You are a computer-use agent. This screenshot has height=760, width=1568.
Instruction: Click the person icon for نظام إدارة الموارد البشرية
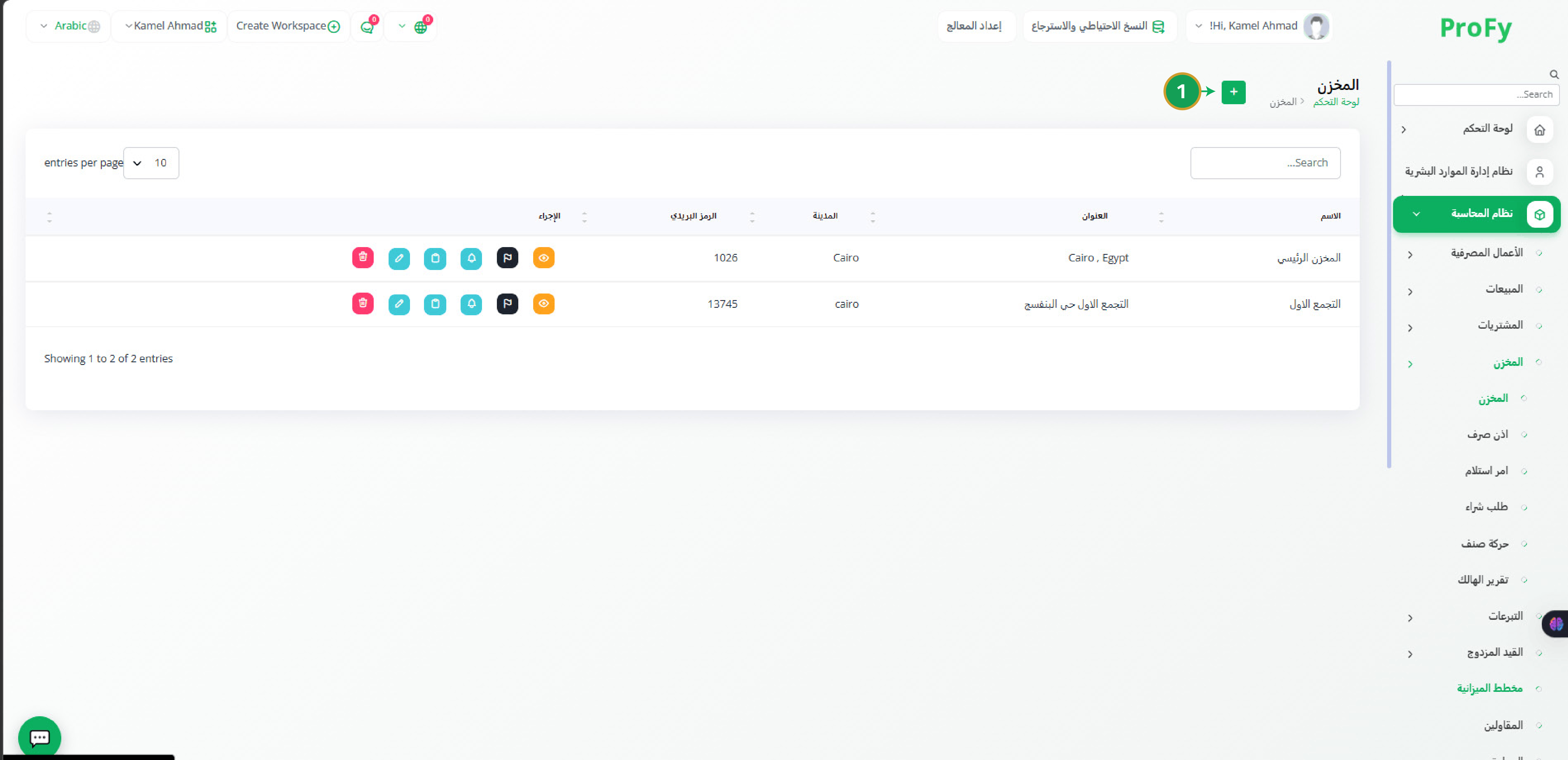[1539, 172]
